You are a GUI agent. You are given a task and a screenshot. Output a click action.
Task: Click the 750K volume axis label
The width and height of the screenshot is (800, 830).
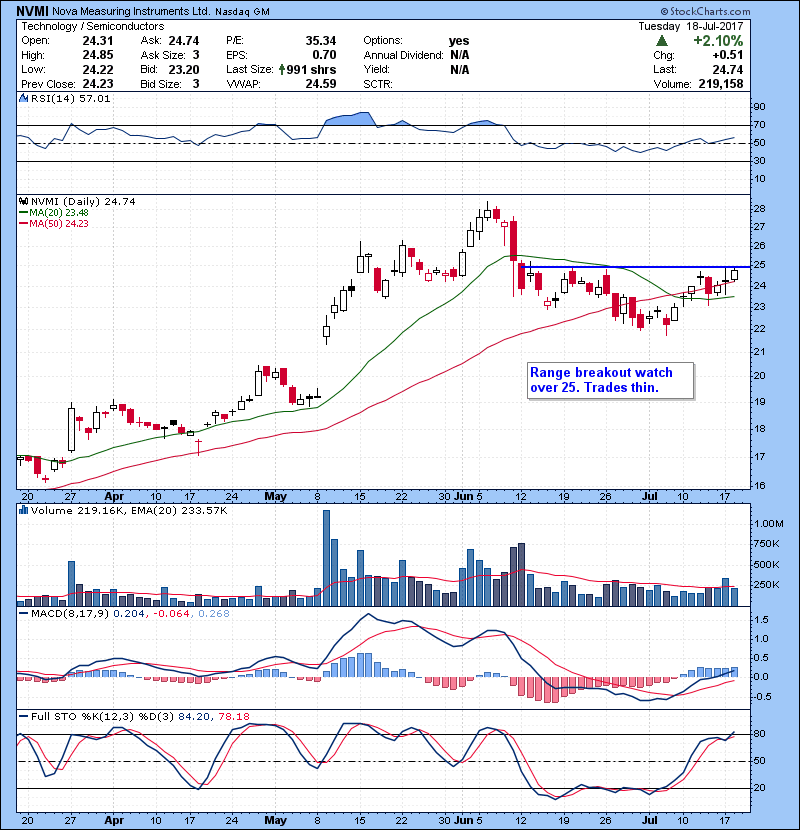tap(767, 544)
